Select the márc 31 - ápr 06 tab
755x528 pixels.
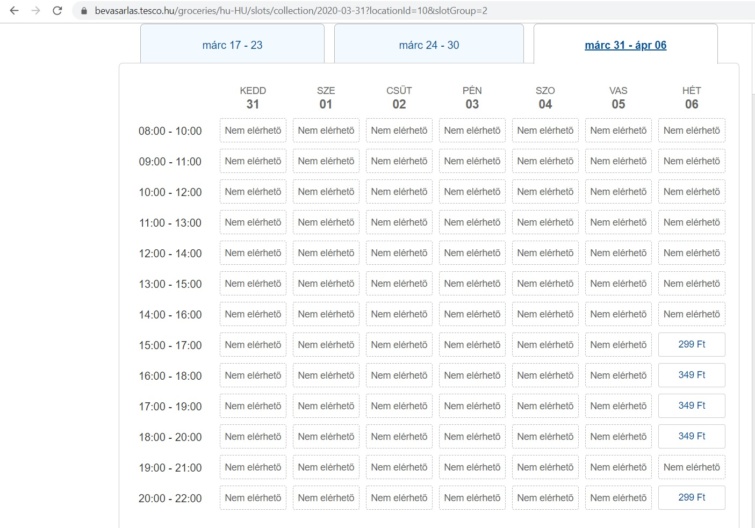[x=625, y=45]
